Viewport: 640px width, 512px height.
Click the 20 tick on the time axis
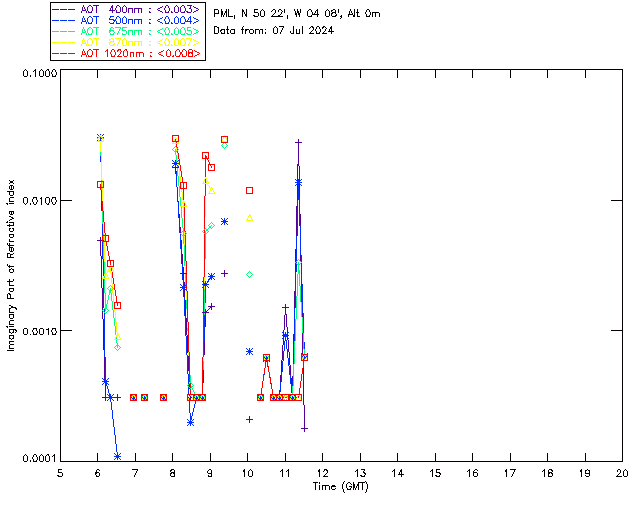pyautogui.click(x=622, y=473)
